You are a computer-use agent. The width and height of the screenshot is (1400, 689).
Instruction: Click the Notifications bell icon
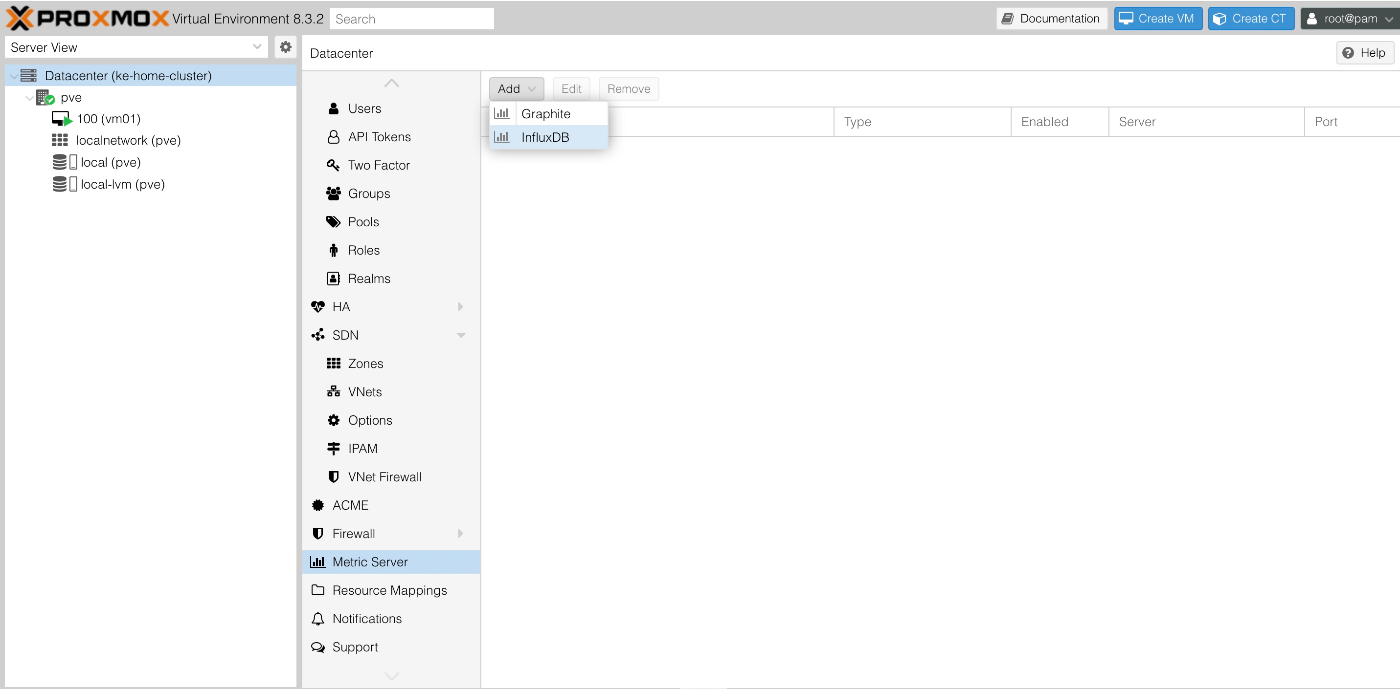(318, 619)
